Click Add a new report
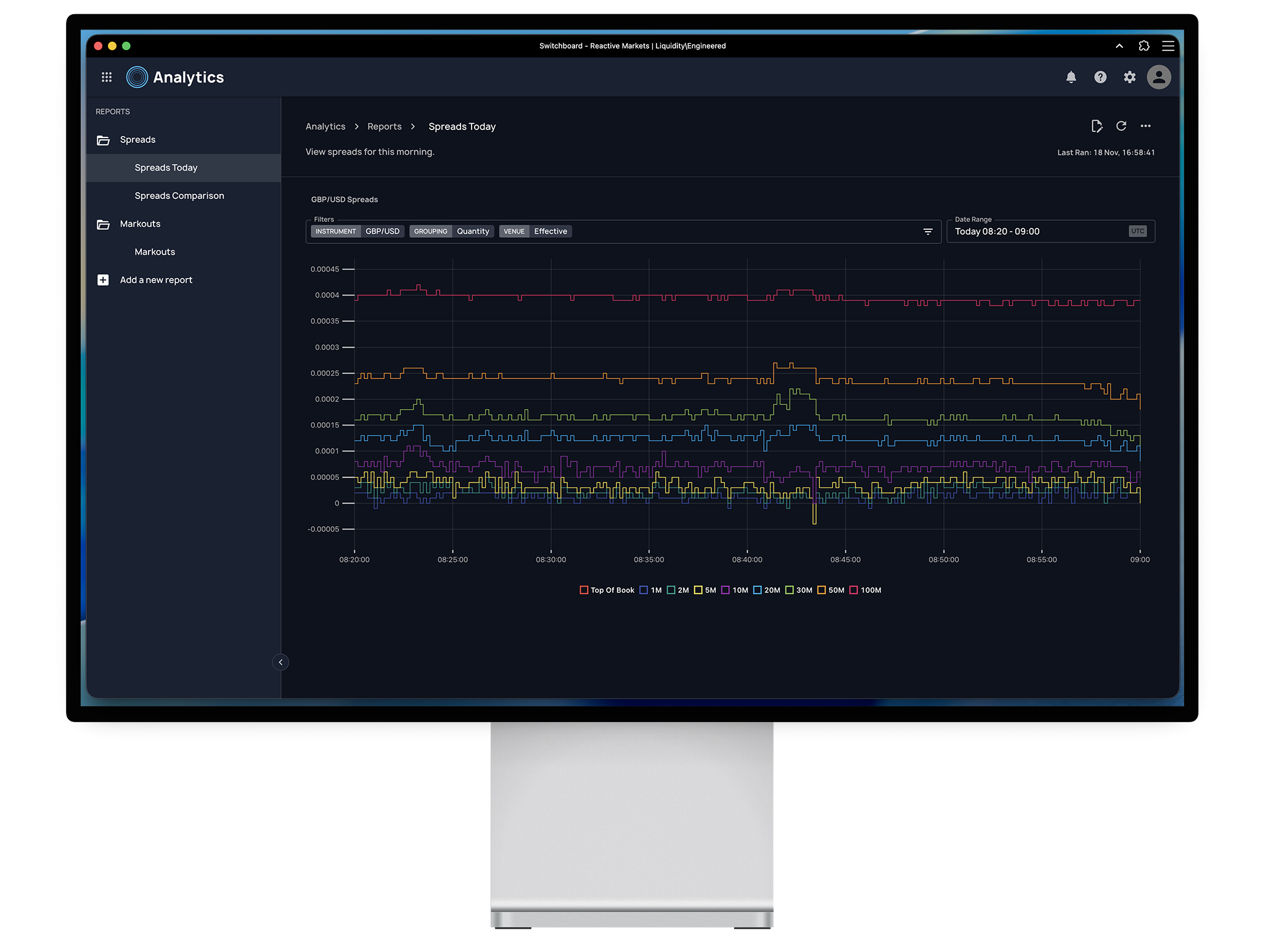 [156, 280]
